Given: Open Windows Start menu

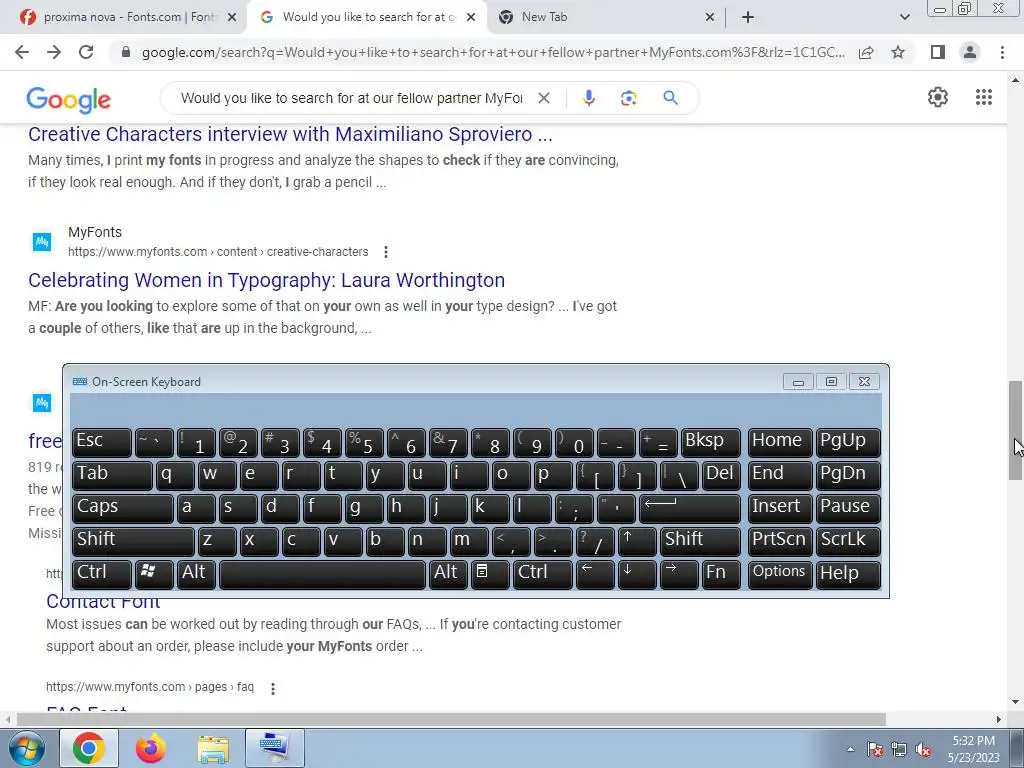Looking at the screenshot, I should (26, 748).
